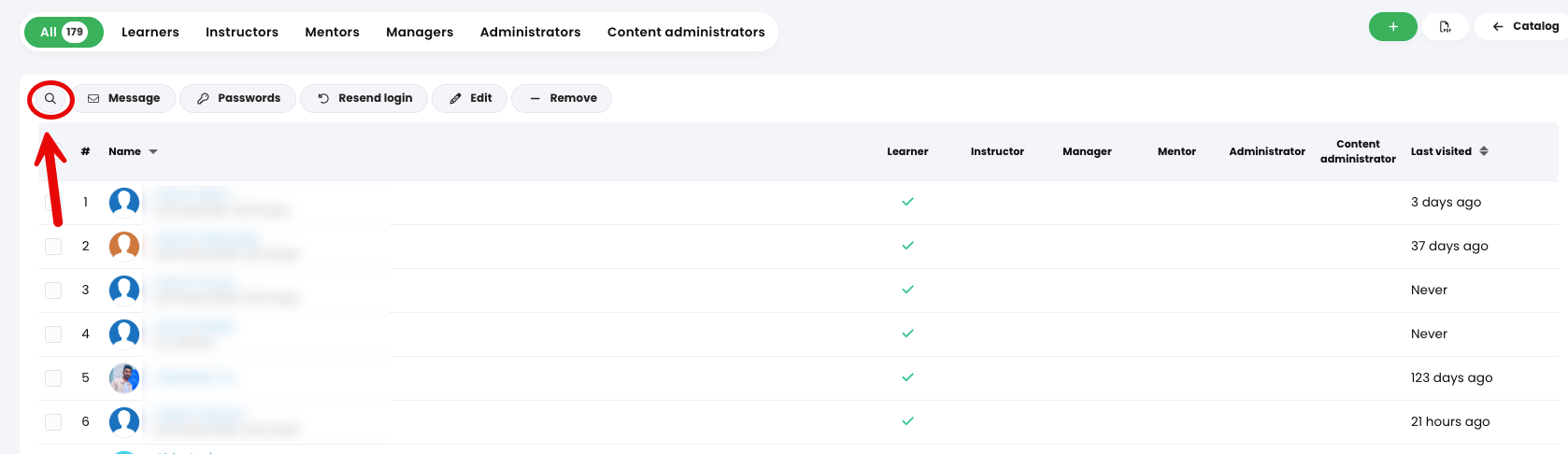Click the avatar of user row 6
Image resolution: width=1568 pixels, height=454 pixels.
click(124, 421)
